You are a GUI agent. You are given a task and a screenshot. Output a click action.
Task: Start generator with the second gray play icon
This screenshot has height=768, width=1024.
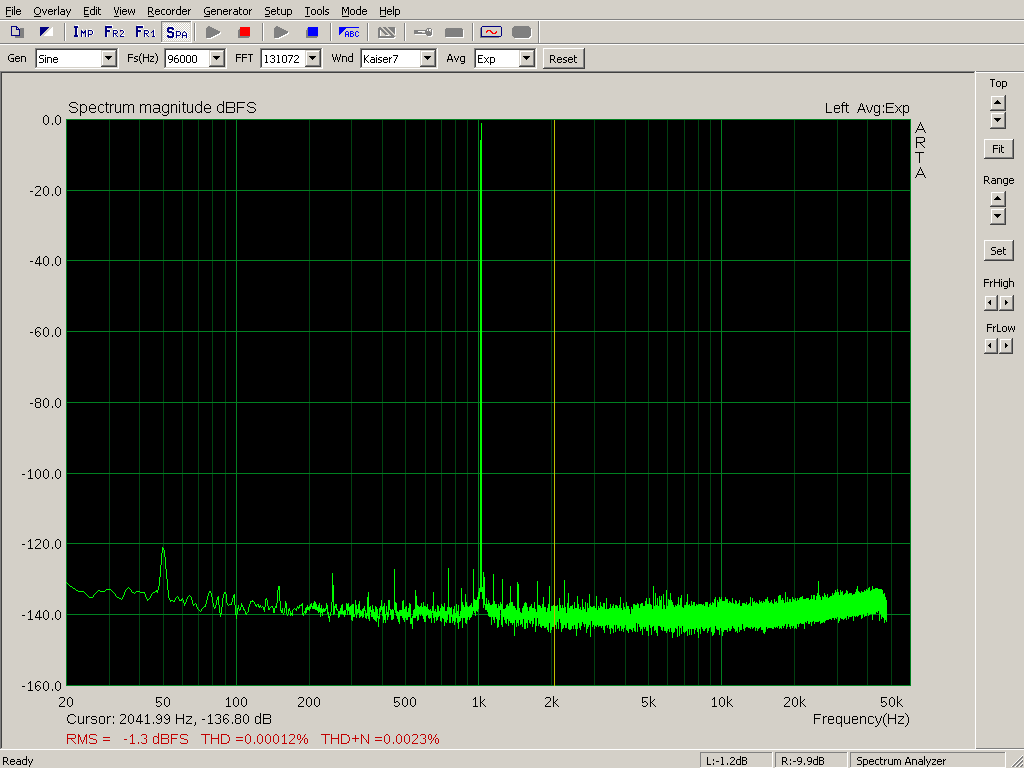pyautogui.click(x=281, y=32)
